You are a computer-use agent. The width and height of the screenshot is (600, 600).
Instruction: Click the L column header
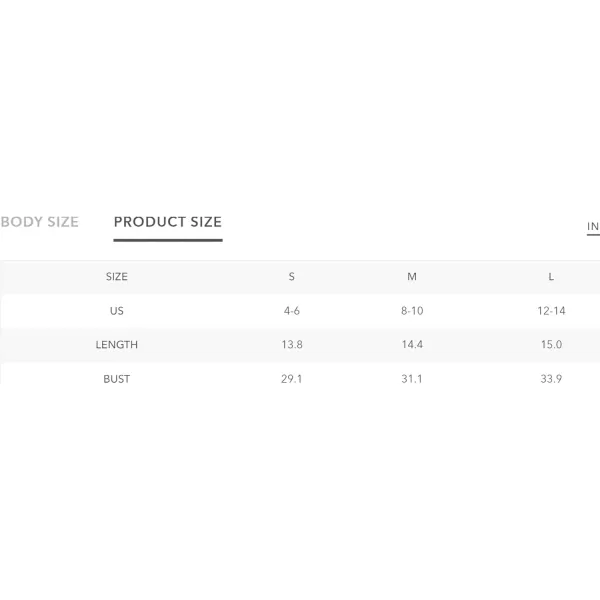[551, 277]
